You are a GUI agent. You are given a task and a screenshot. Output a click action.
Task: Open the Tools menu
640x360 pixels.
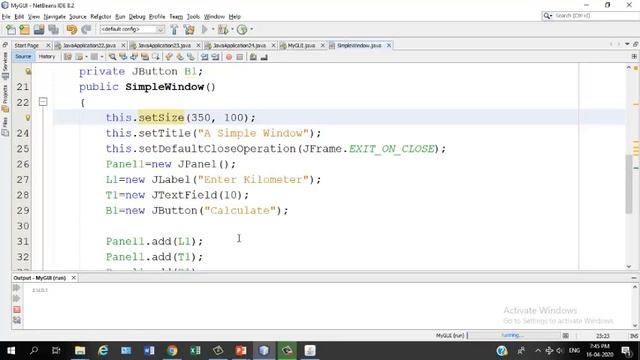(x=193, y=17)
